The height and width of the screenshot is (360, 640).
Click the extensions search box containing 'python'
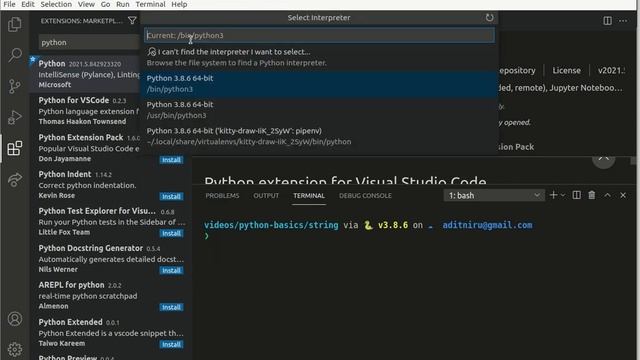90,42
